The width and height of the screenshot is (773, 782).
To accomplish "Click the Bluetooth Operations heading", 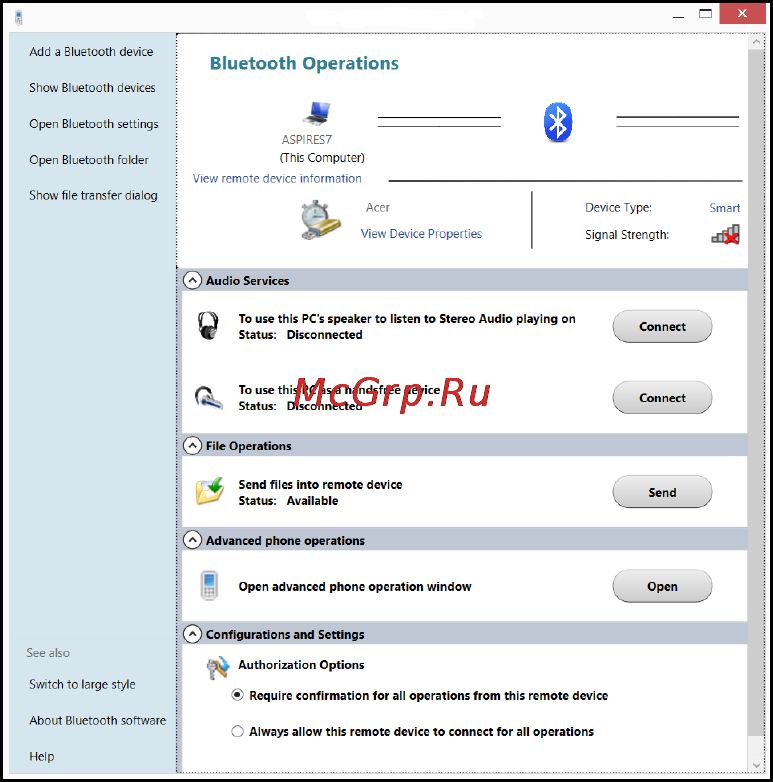I will click(304, 63).
